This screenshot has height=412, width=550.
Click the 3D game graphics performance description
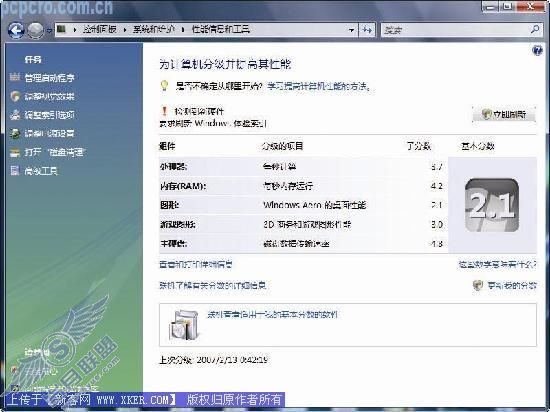click(x=307, y=224)
